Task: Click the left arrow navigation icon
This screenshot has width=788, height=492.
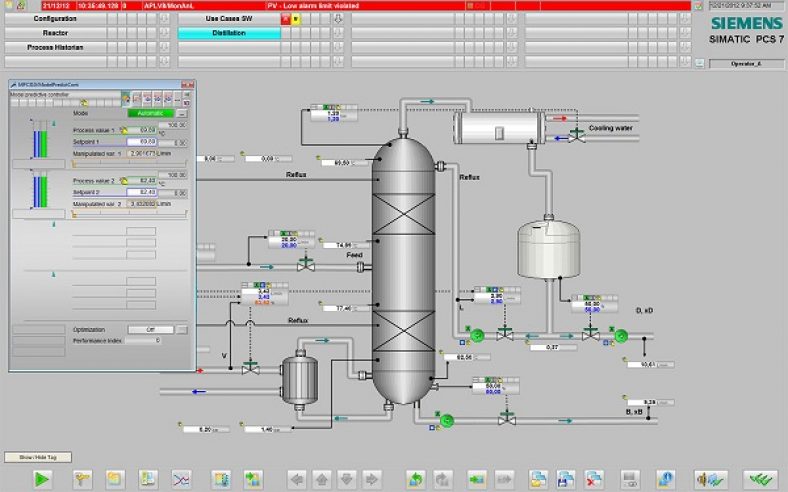Action: point(296,479)
